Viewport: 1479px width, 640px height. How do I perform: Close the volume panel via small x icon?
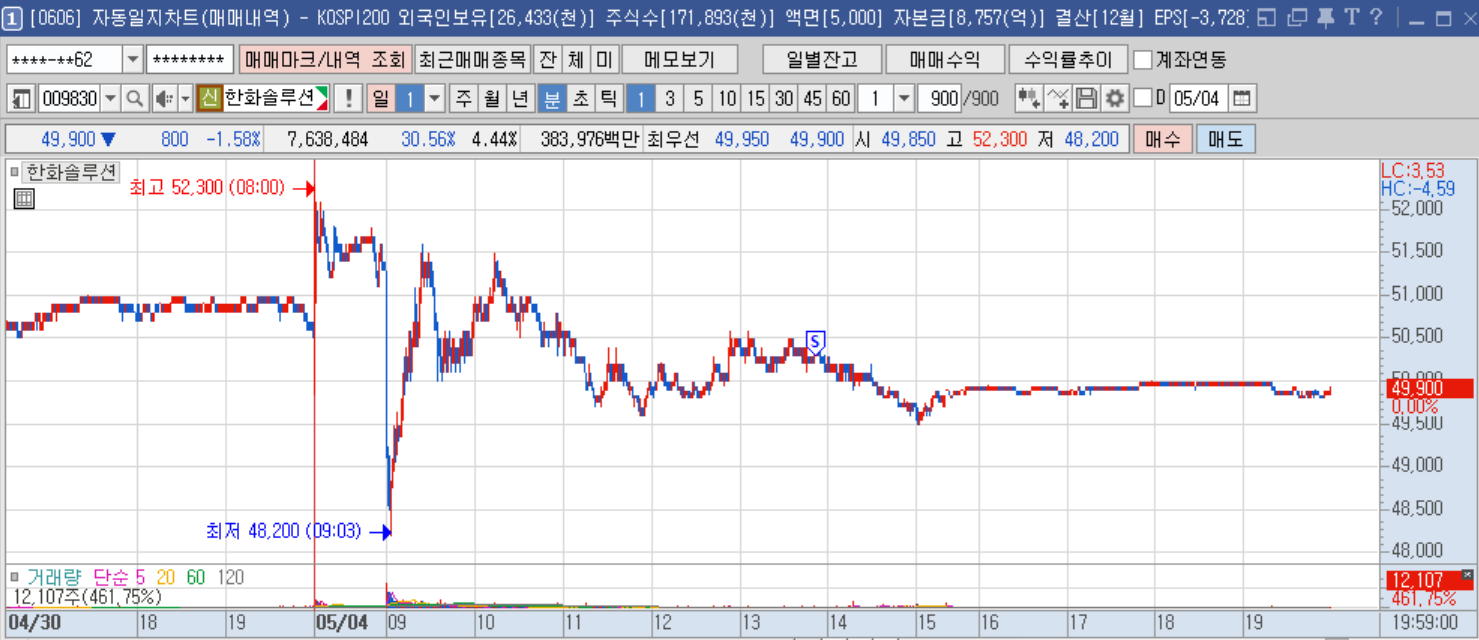(1467, 575)
